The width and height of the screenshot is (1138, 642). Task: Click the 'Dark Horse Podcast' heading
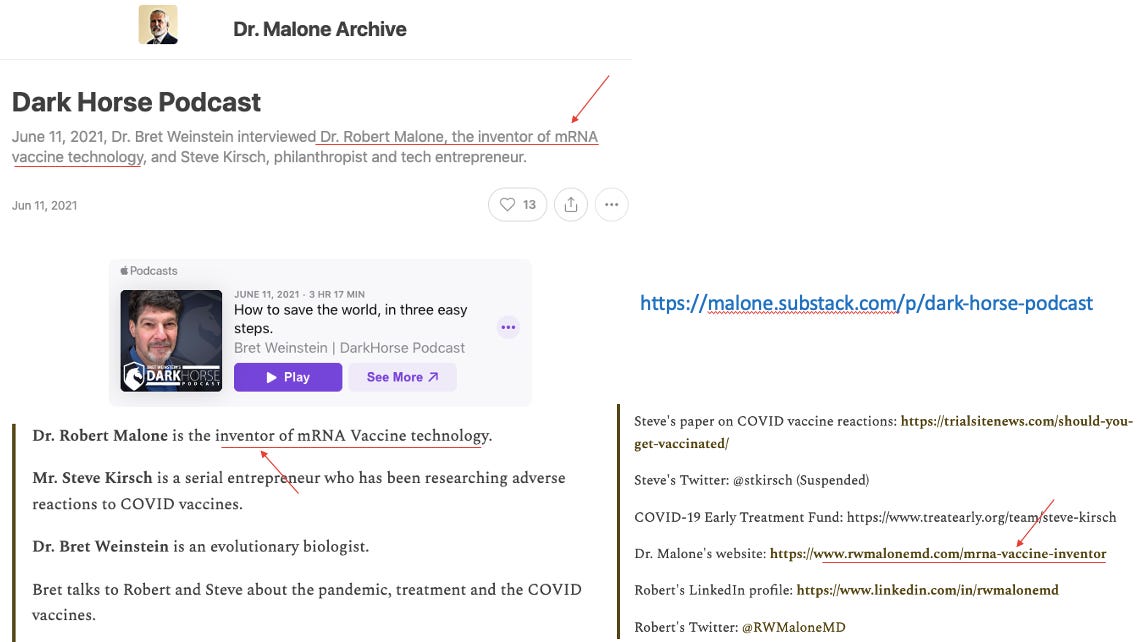[x=136, y=102]
